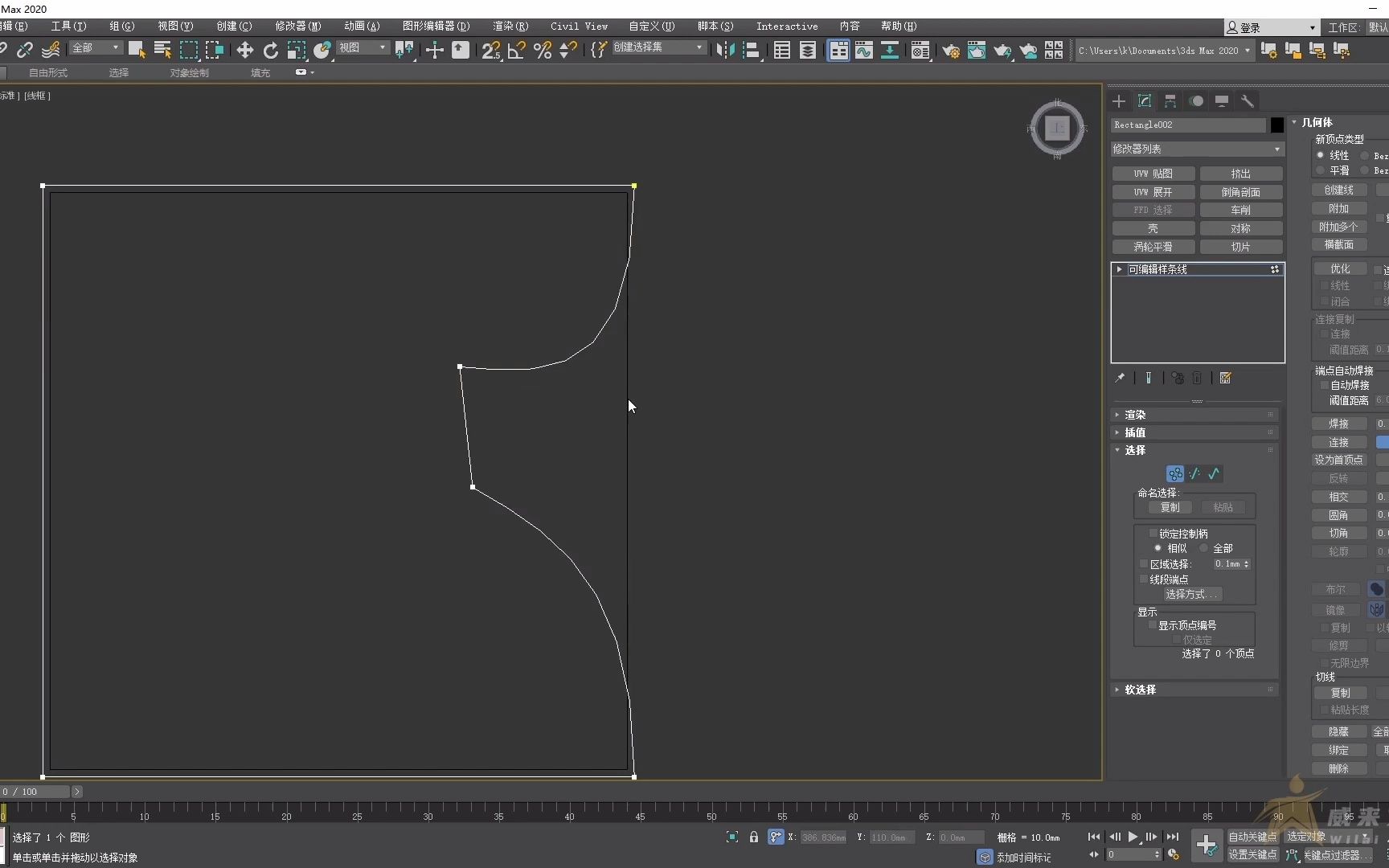Image resolution: width=1389 pixels, height=868 pixels.
Task: Open the Civil View menu
Action: coord(579,26)
